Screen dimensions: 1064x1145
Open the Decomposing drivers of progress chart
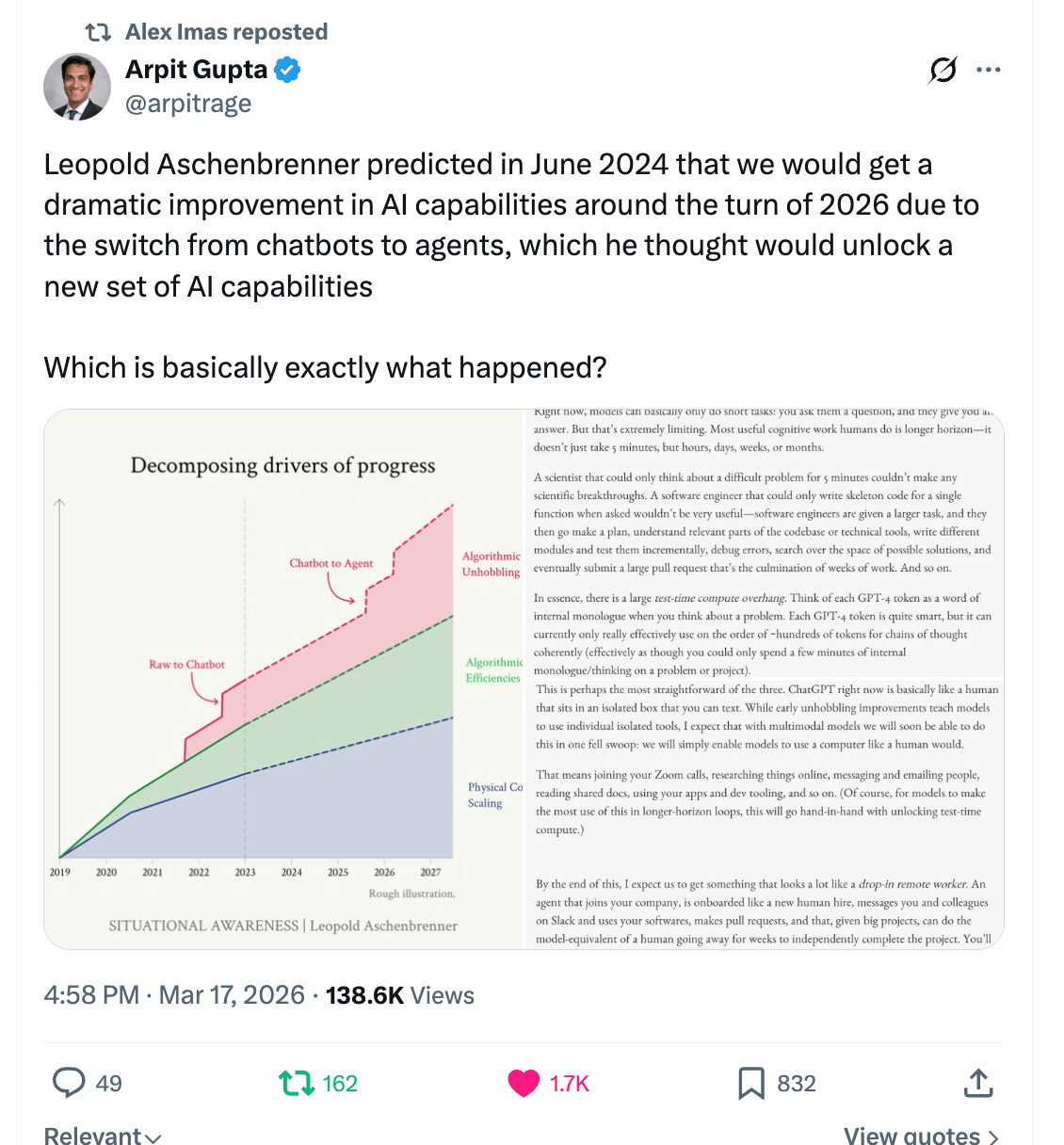tap(283, 679)
